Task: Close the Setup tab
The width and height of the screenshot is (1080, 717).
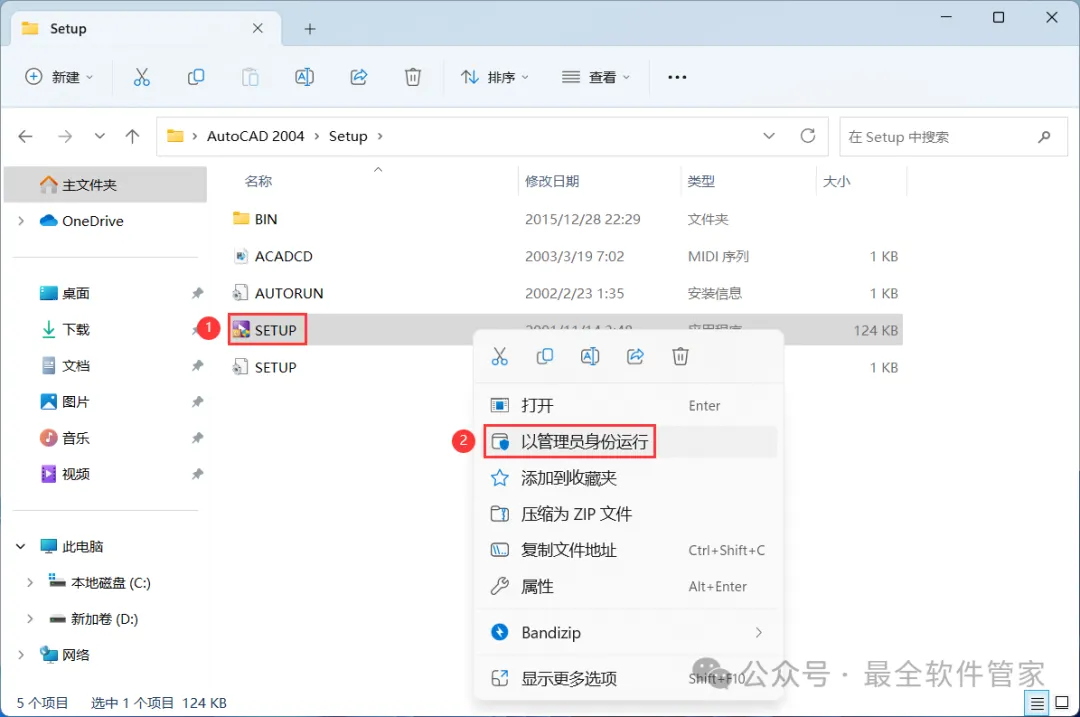Action: pos(258,28)
